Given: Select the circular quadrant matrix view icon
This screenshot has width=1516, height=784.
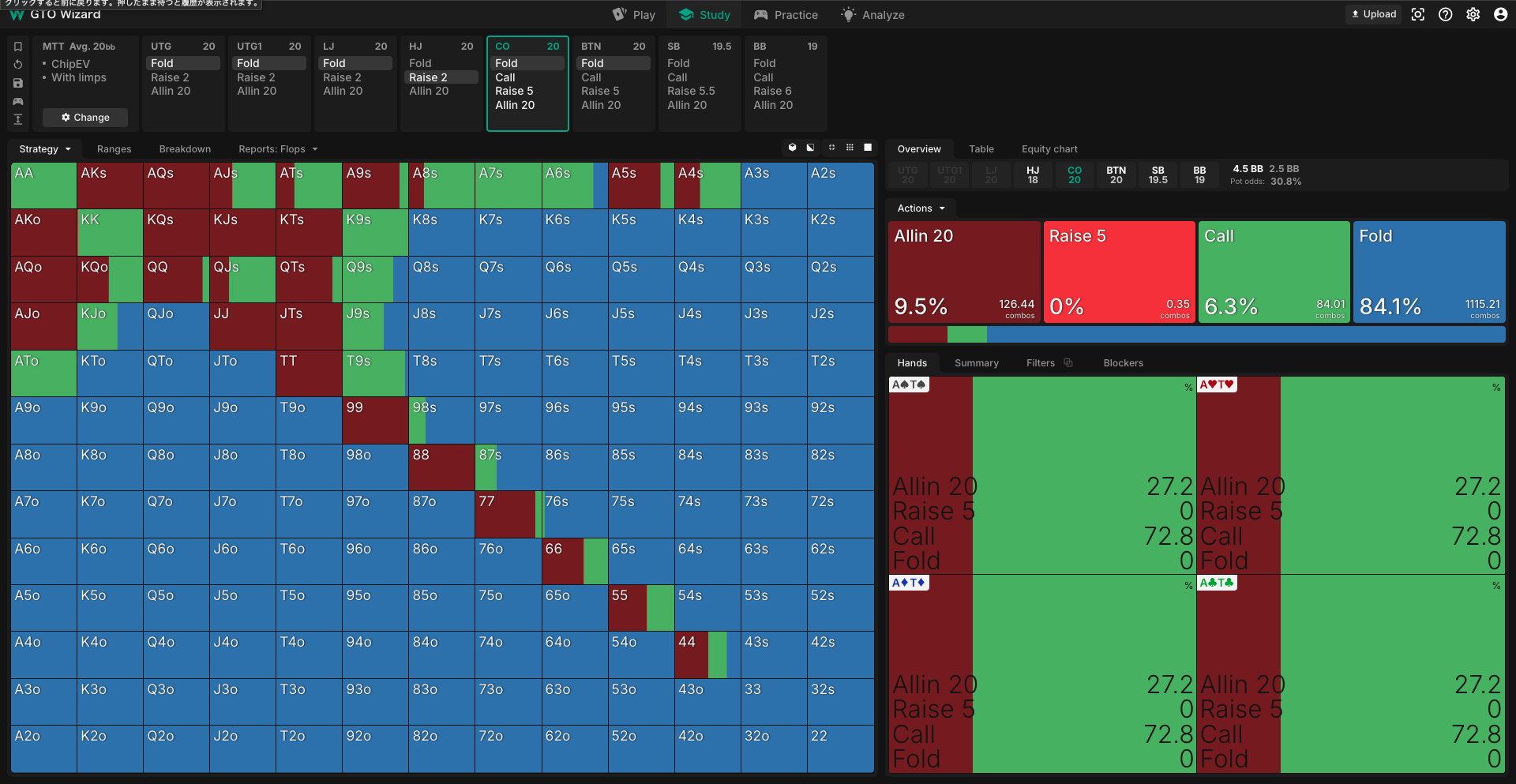Looking at the screenshot, I should [x=831, y=148].
